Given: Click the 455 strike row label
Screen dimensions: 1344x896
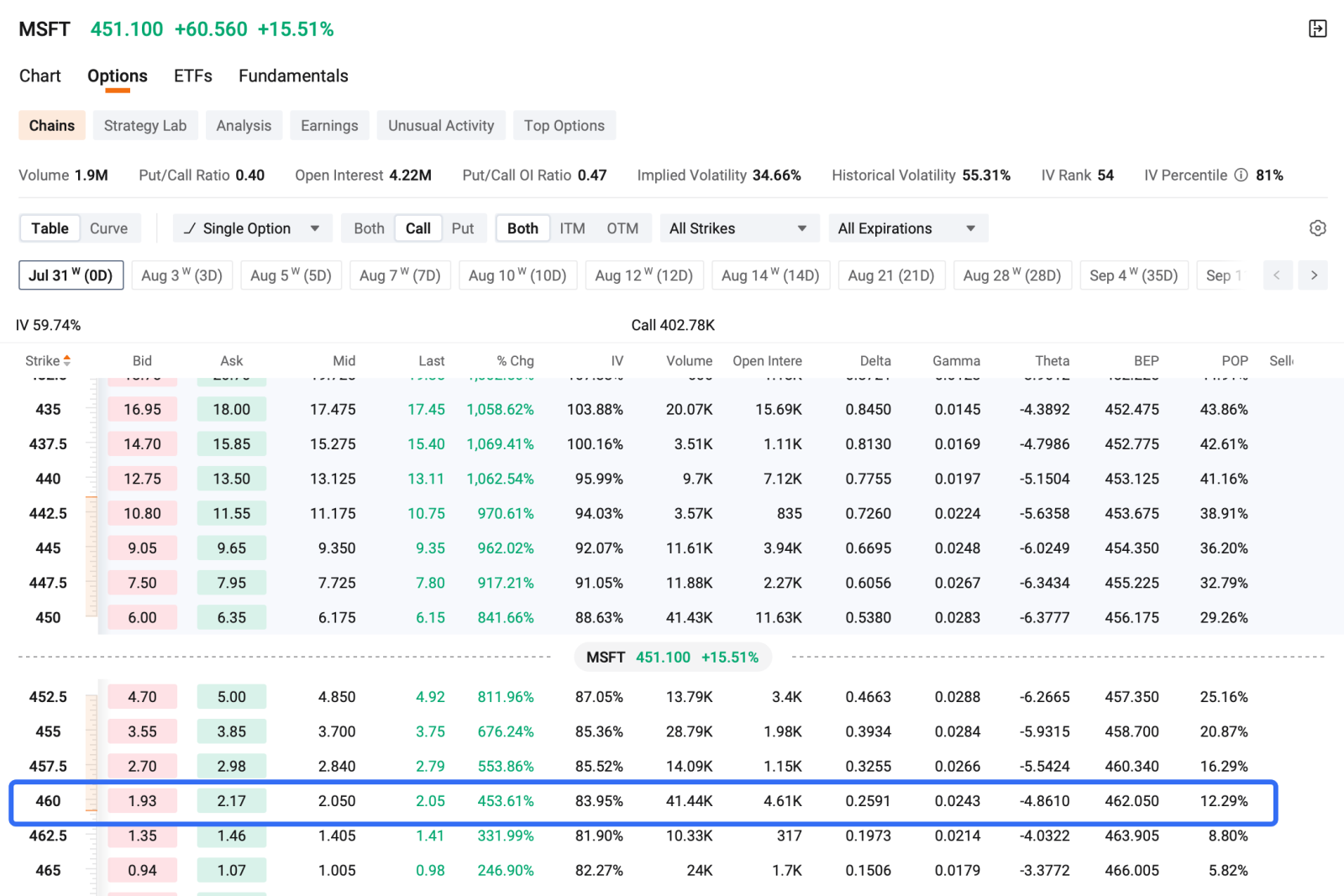Looking at the screenshot, I should click(x=48, y=732).
